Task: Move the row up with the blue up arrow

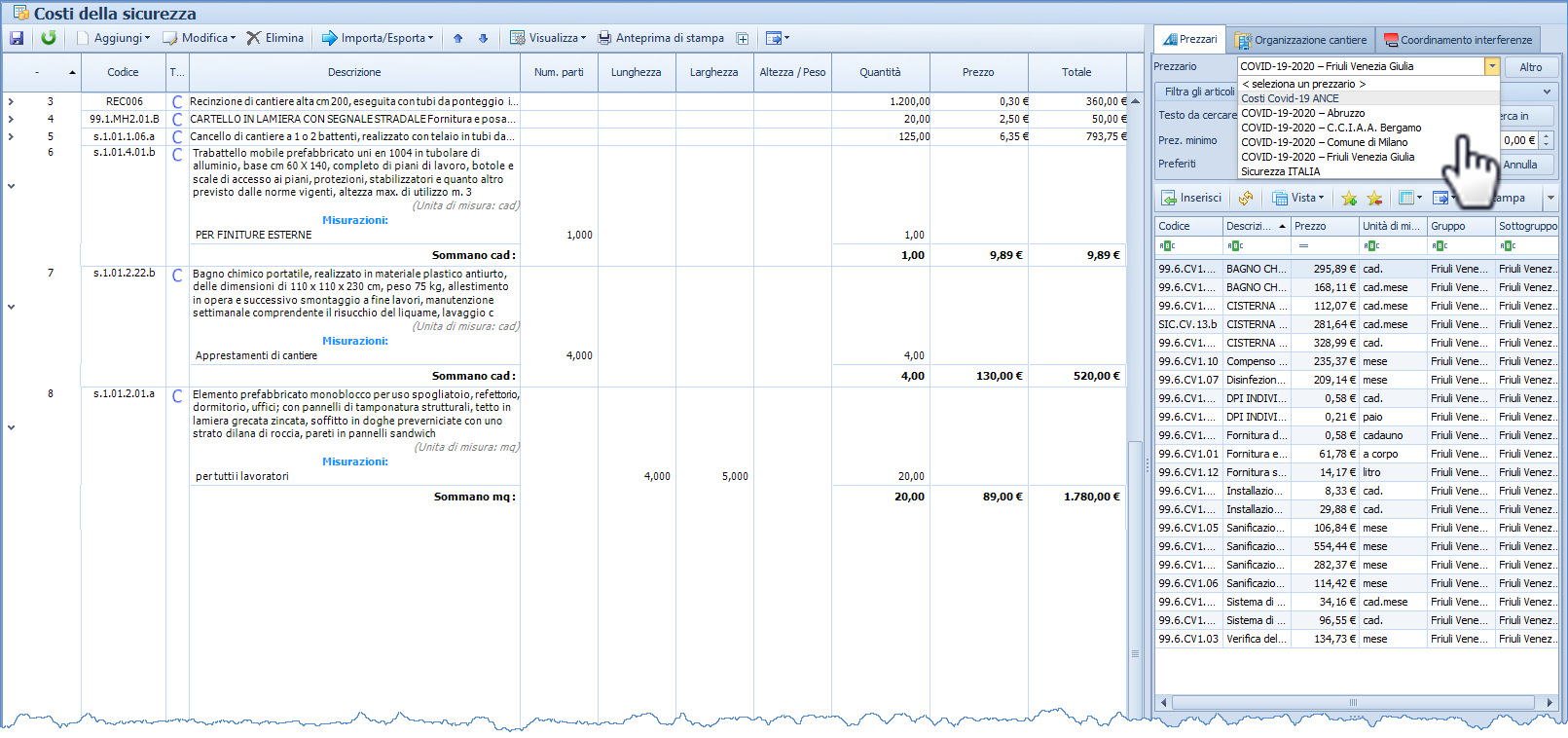Action: point(458,38)
